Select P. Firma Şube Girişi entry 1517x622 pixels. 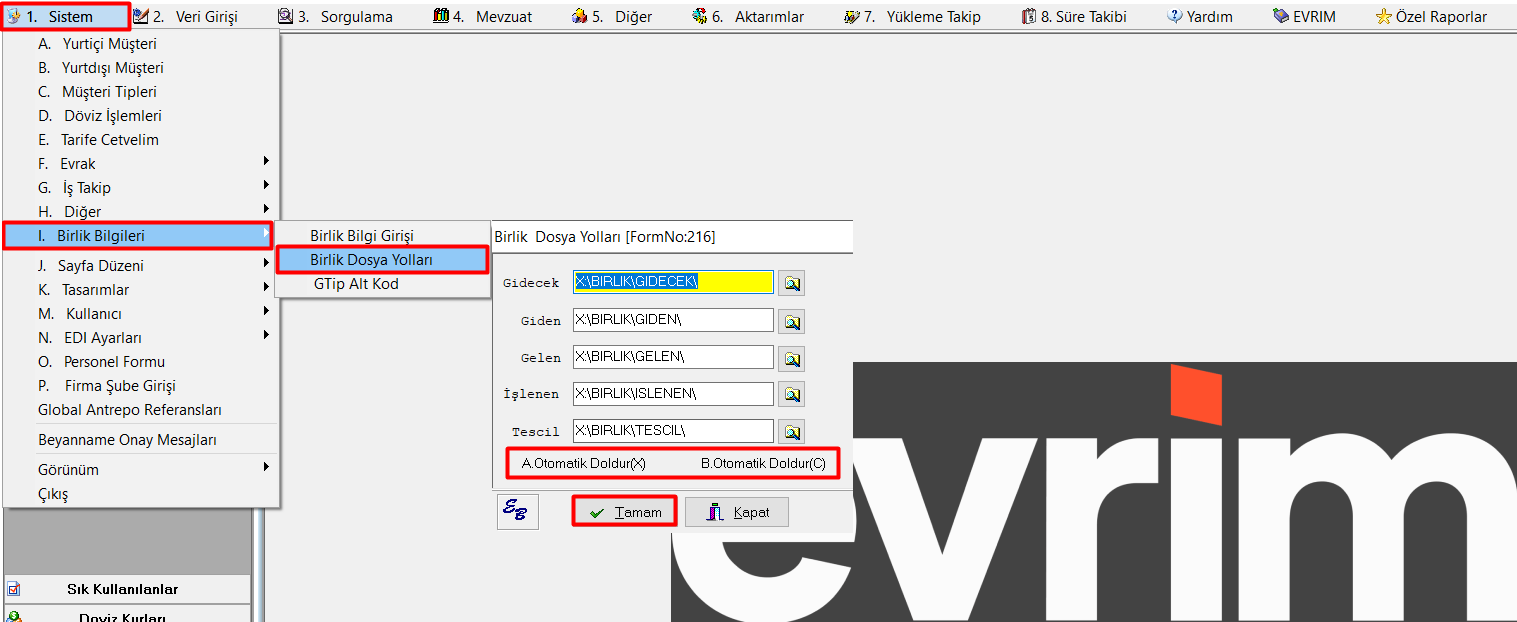point(141,386)
